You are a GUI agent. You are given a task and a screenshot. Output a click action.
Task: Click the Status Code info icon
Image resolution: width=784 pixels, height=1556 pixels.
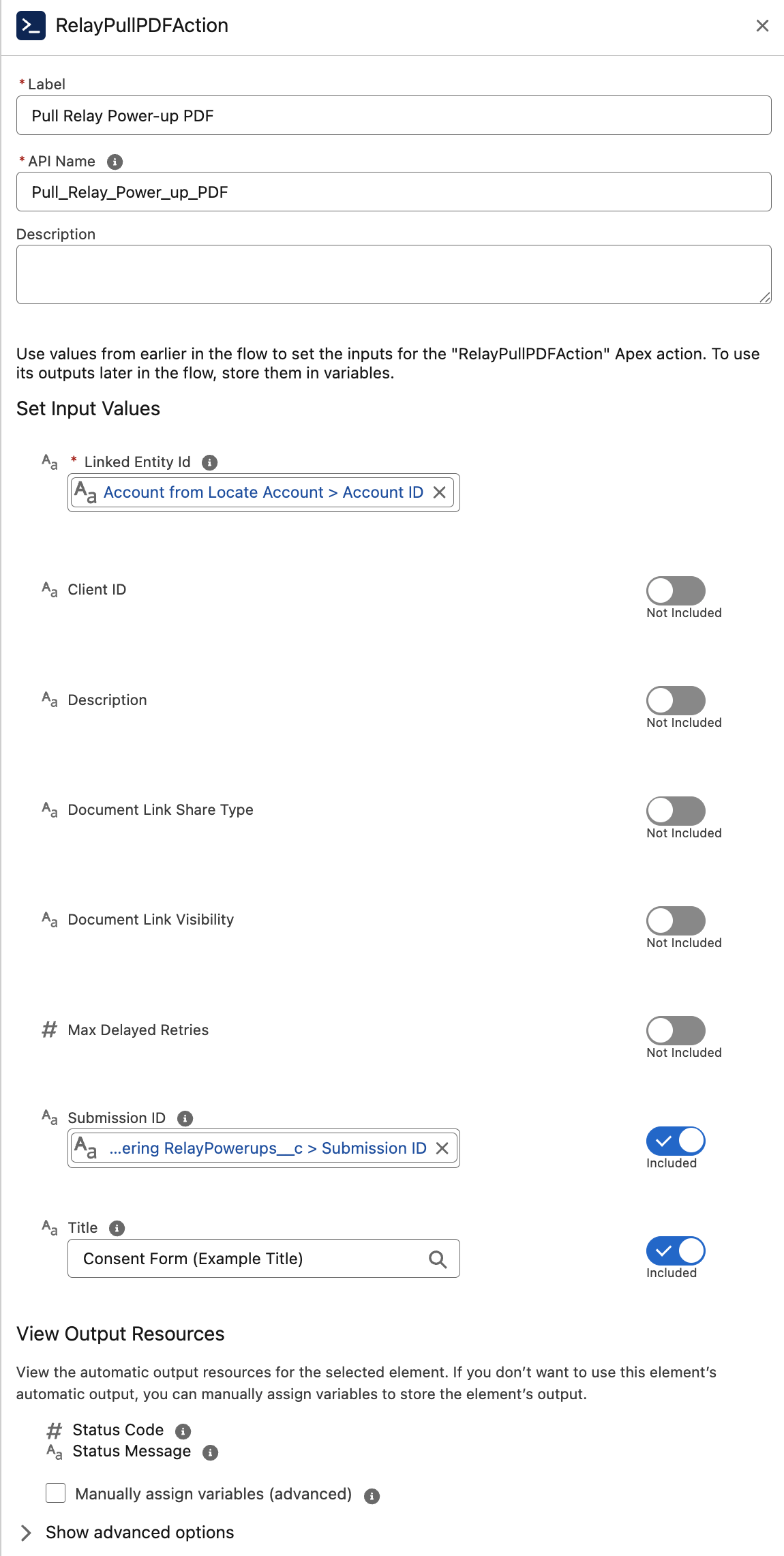[183, 1431]
